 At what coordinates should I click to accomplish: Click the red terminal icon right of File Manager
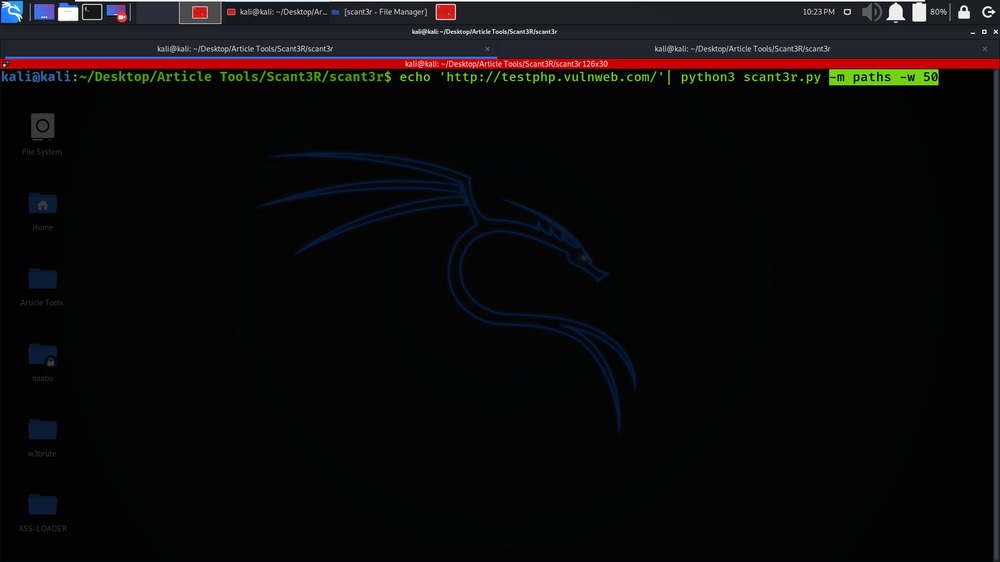(x=446, y=12)
